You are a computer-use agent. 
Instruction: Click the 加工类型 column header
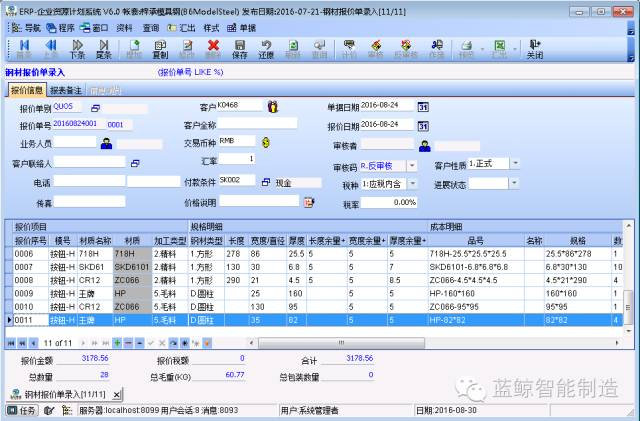pyautogui.click(x=170, y=241)
